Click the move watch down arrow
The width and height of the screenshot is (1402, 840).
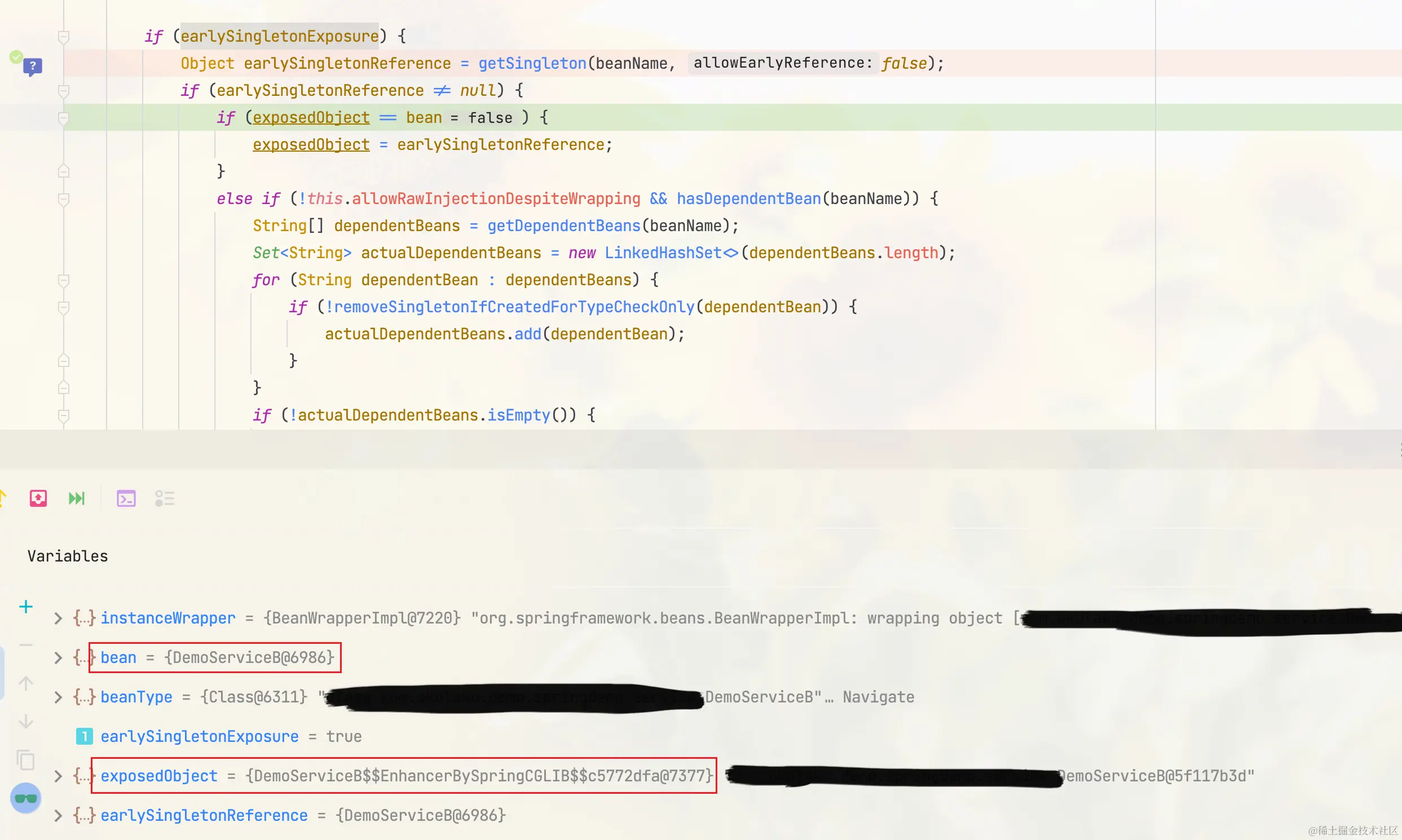click(x=25, y=722)
